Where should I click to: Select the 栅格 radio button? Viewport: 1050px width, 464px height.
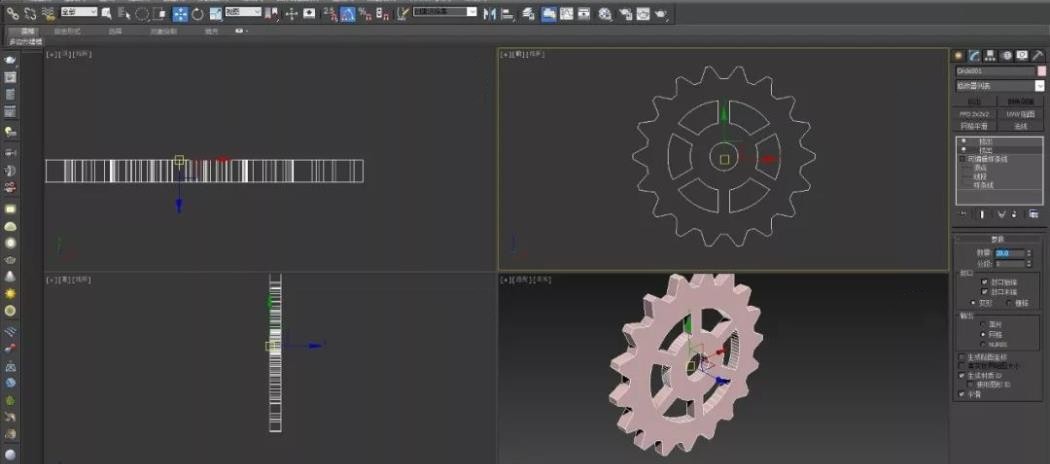[1009, 301]
